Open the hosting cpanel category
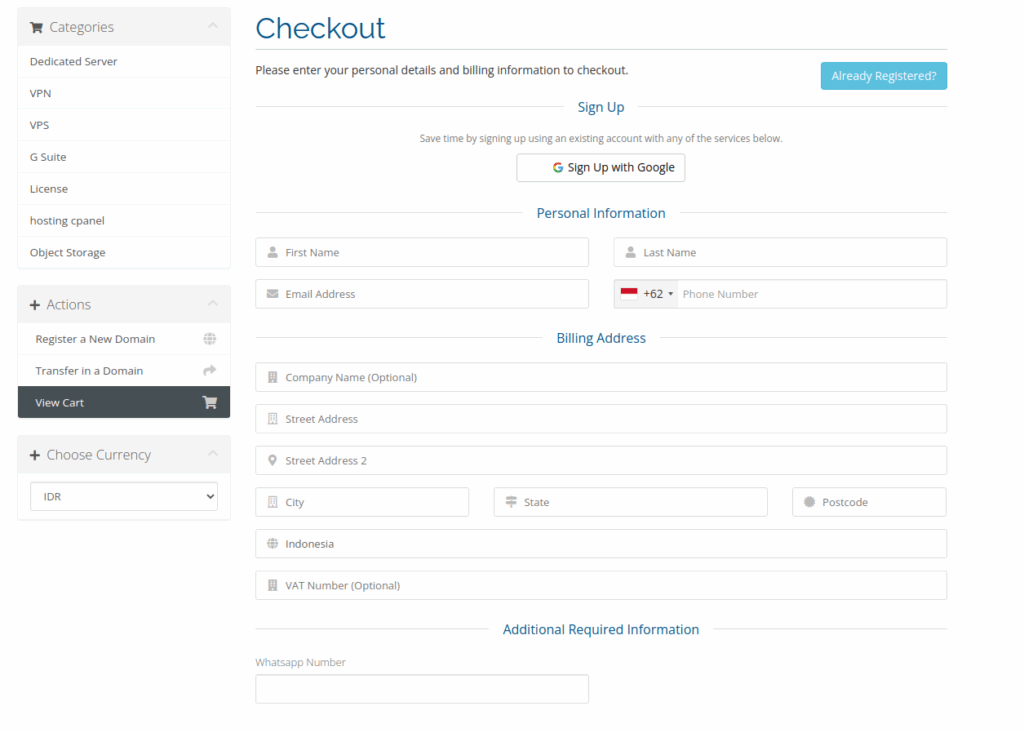Viewport: 1024px width, 733px height. pos(124,221)
